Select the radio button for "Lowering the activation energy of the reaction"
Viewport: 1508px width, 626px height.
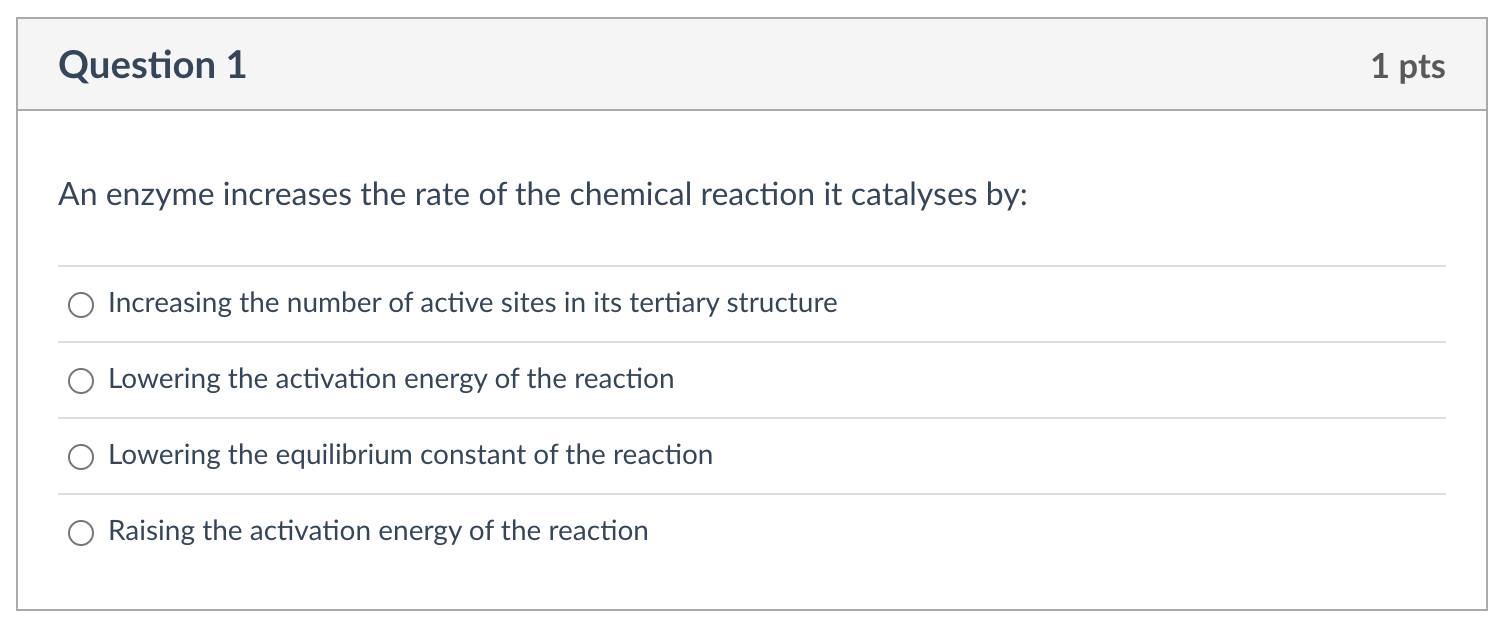click(80, 380)
